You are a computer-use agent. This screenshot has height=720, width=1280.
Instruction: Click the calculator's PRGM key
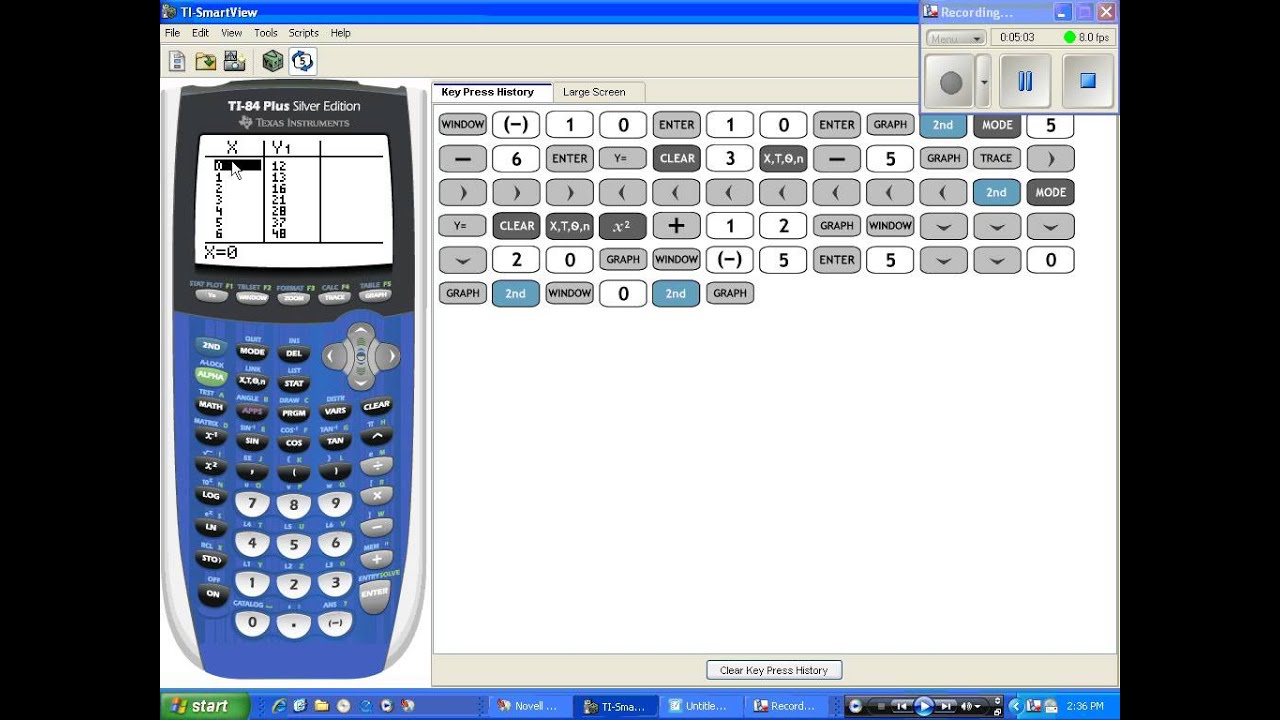pos(294,413)
